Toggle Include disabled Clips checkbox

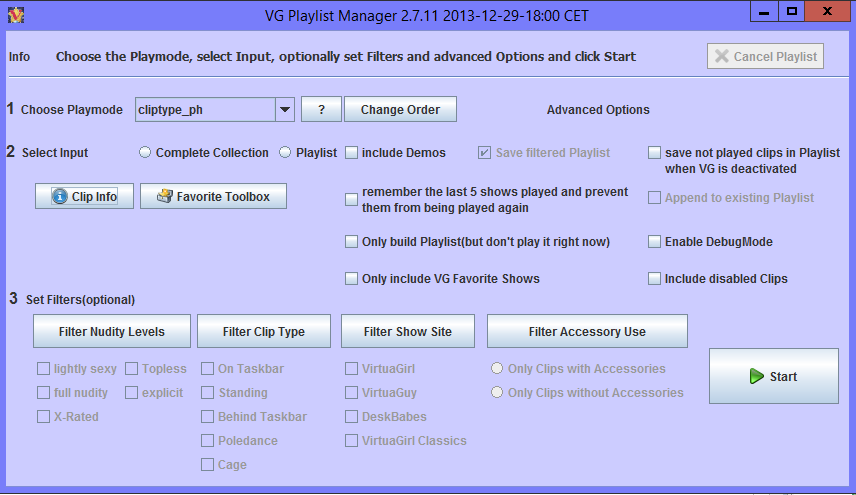[x=654, y=279]
